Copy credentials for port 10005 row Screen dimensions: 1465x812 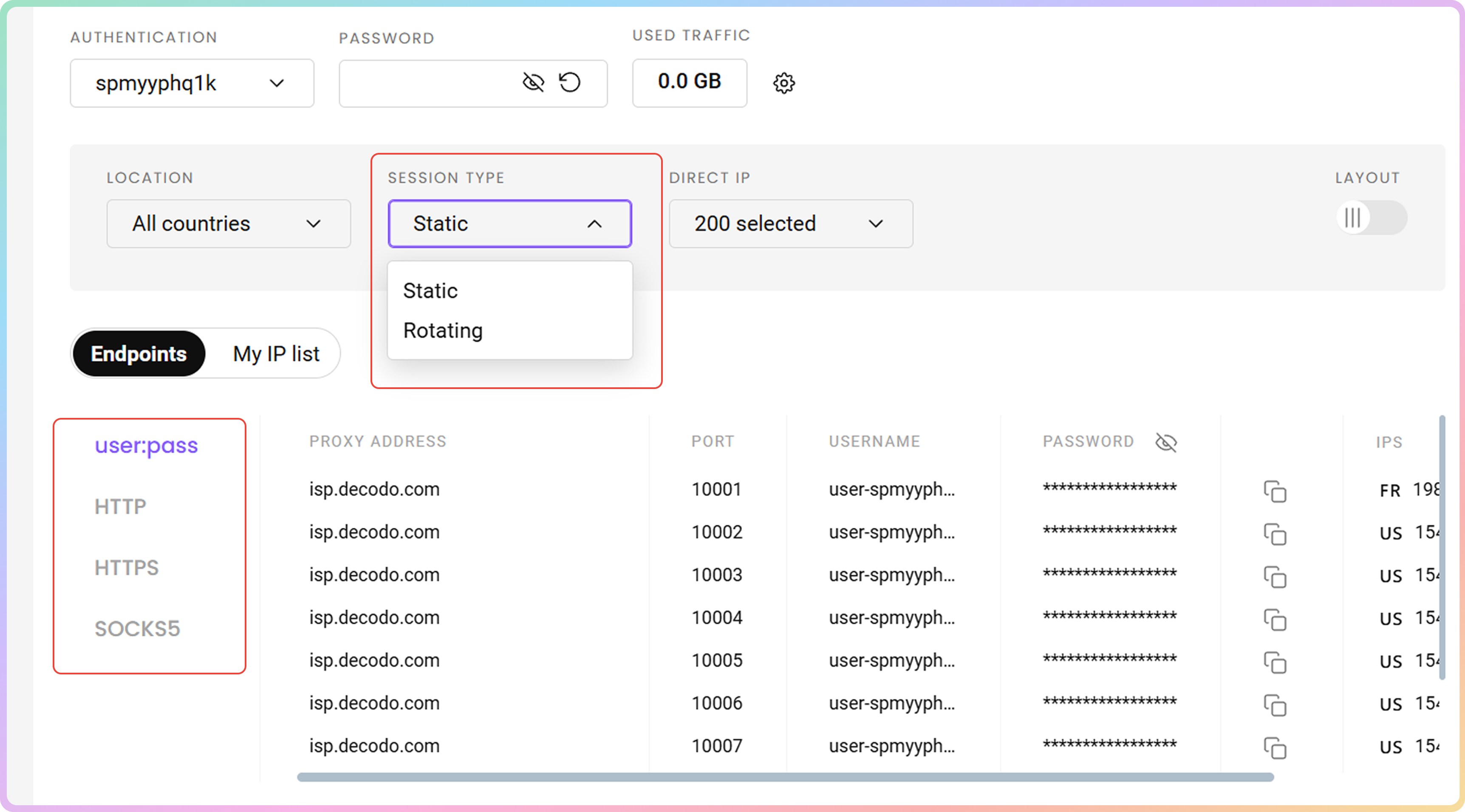point(1275,663)
